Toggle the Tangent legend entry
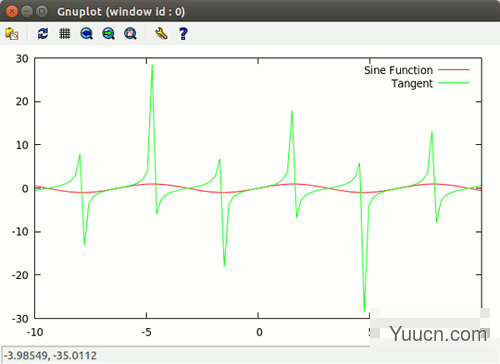 click(412, 83)
